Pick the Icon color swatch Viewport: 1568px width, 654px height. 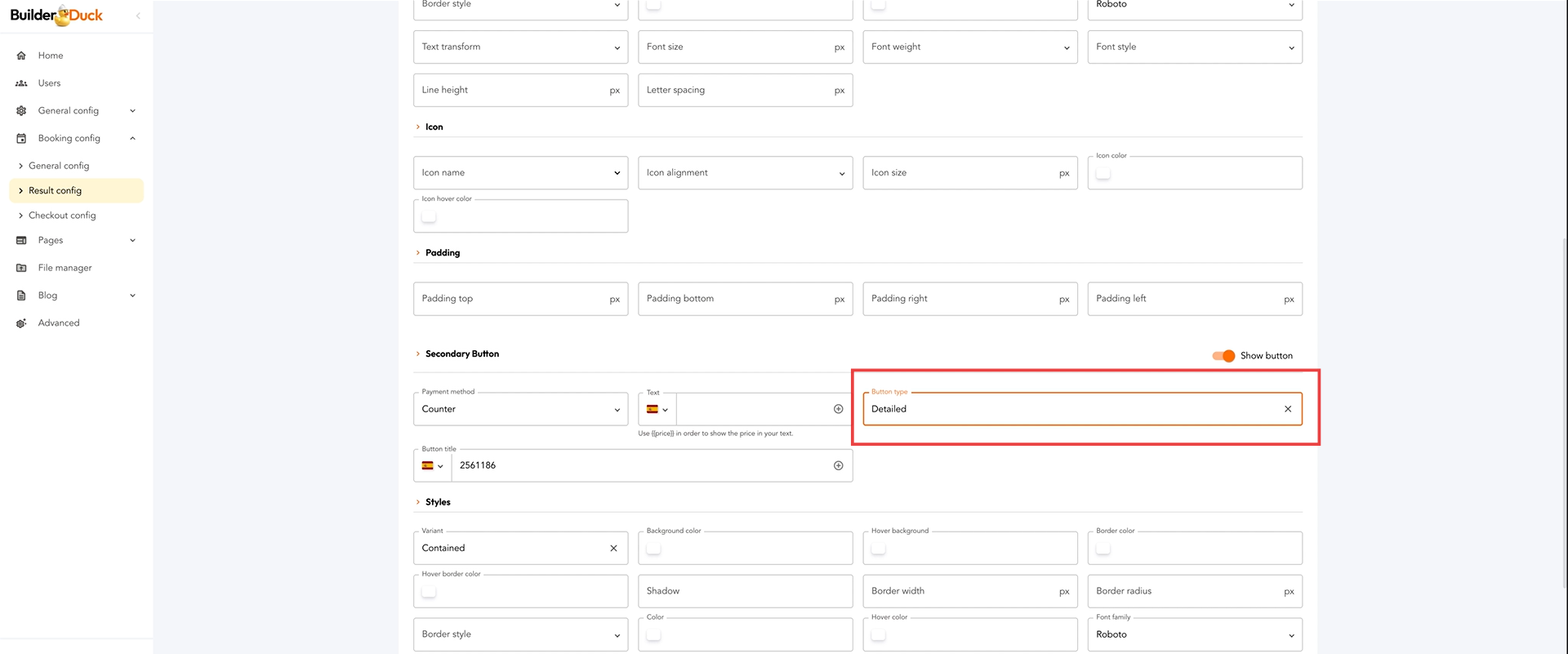(x=1102, y=173)
